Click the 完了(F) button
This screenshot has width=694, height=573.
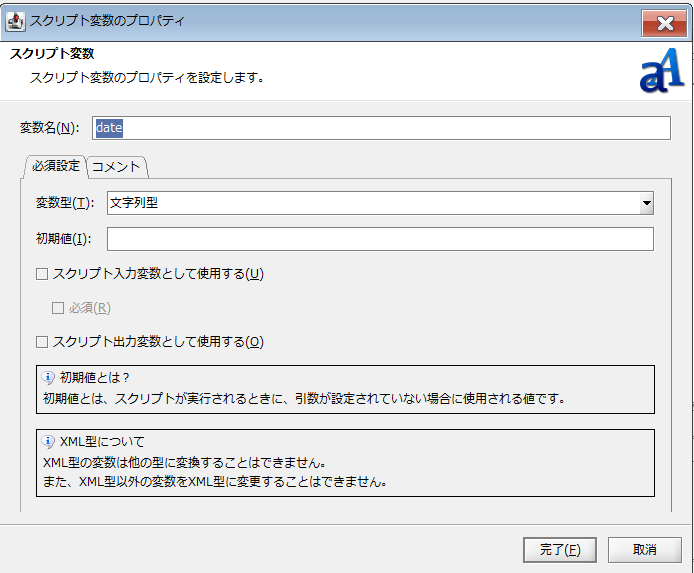tap(560, 550)
